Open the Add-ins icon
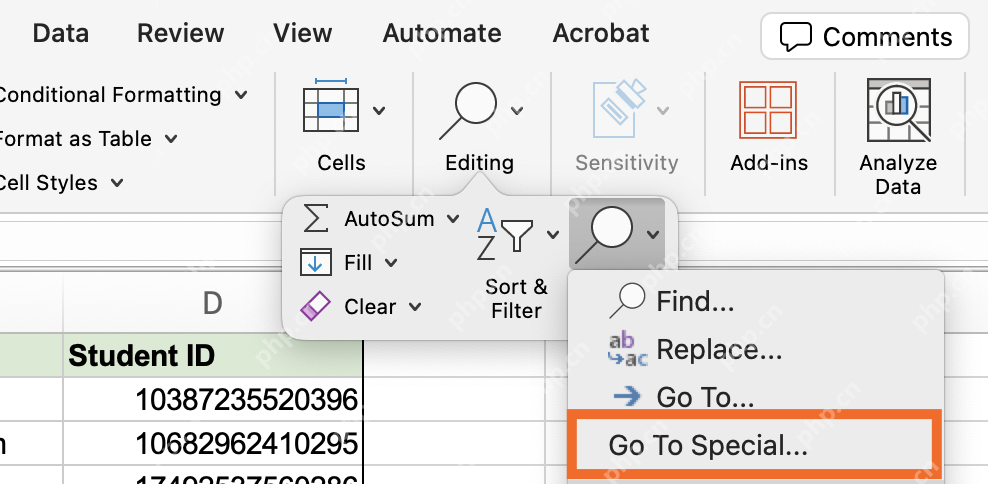The image size is (988, 484). [x=767, y=110]
